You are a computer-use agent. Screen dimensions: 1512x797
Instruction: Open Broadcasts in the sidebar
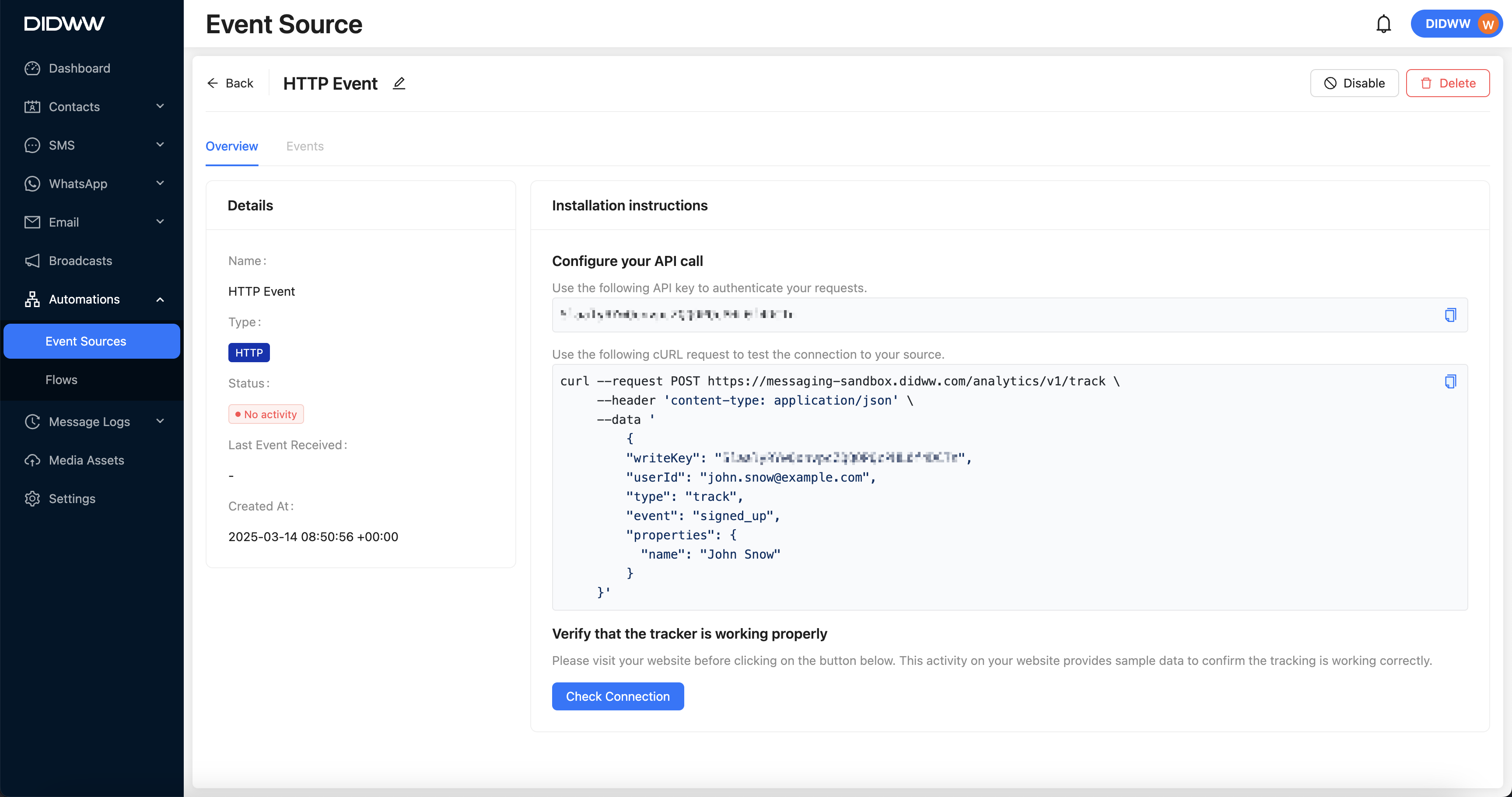tap(80, 261)
